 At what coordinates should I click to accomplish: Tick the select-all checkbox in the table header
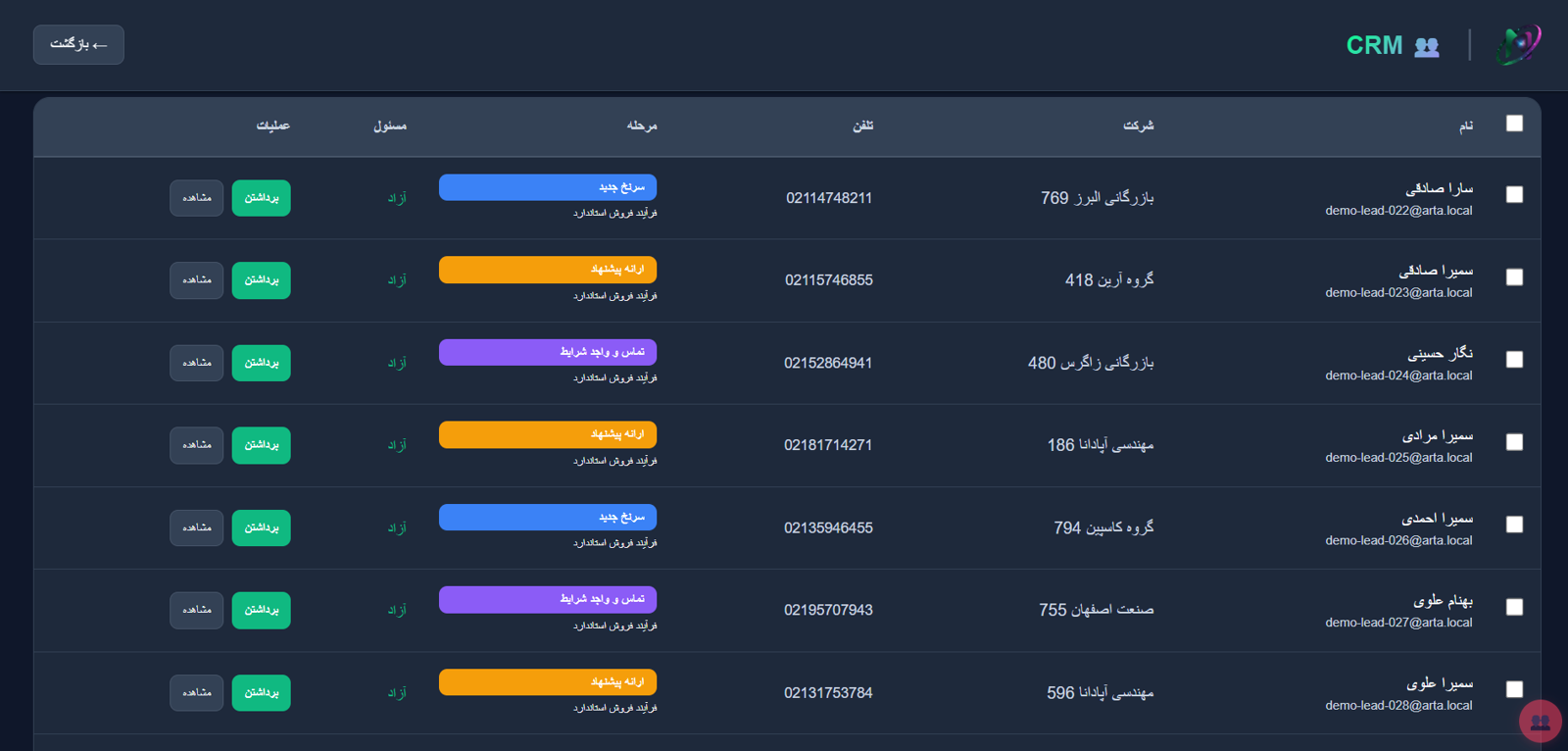tap(1514, 124)
